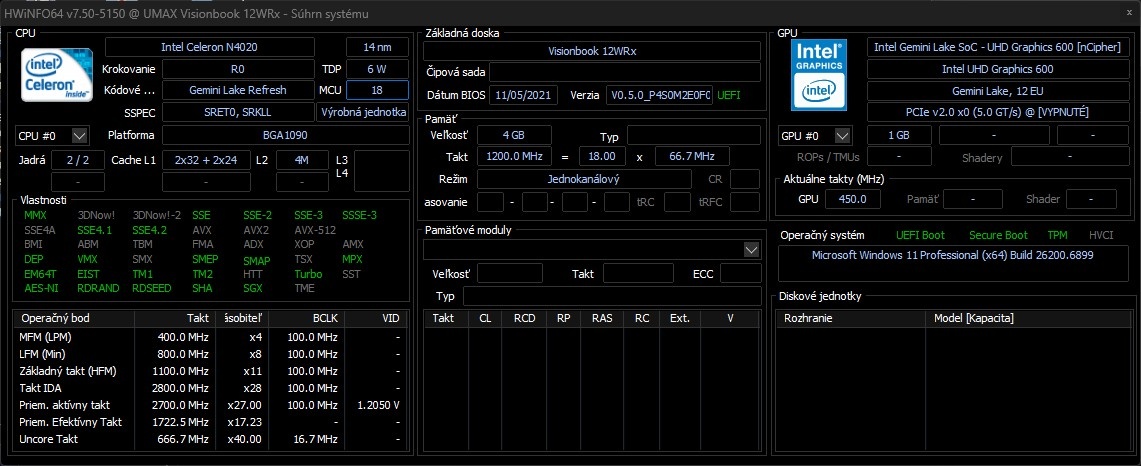Click the BIOS version field V0.5.0_P4S0M2E0FC

coord(660,95)
